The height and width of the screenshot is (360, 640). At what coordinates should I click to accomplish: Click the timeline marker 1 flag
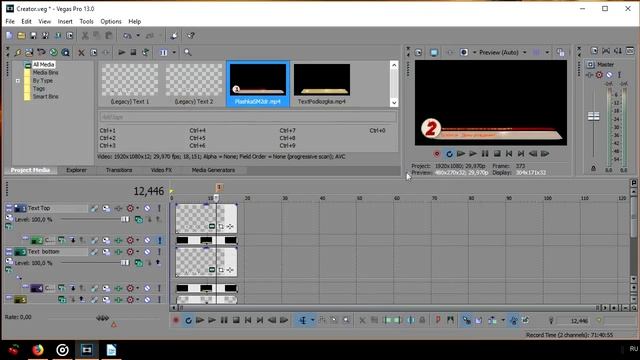click(219, 187)
